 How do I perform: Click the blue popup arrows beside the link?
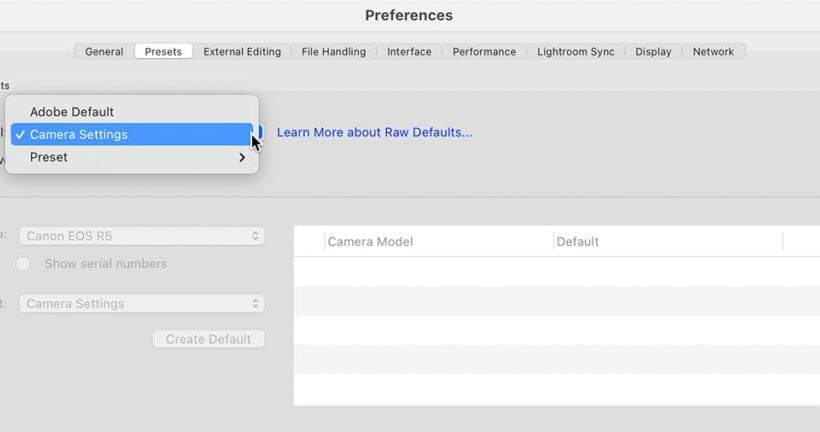[259, 132]
